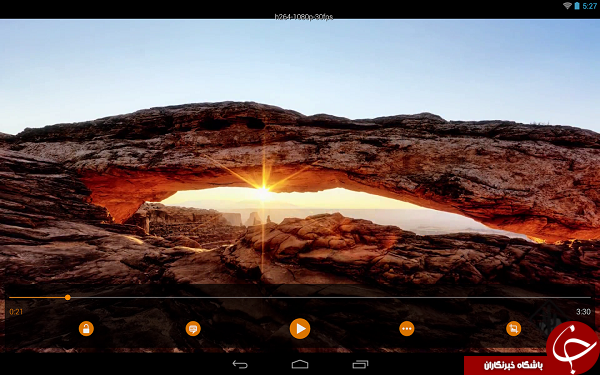Toggle the screen lock icon
The height and width of the screenshot is (375, 600).
[86, 328]
